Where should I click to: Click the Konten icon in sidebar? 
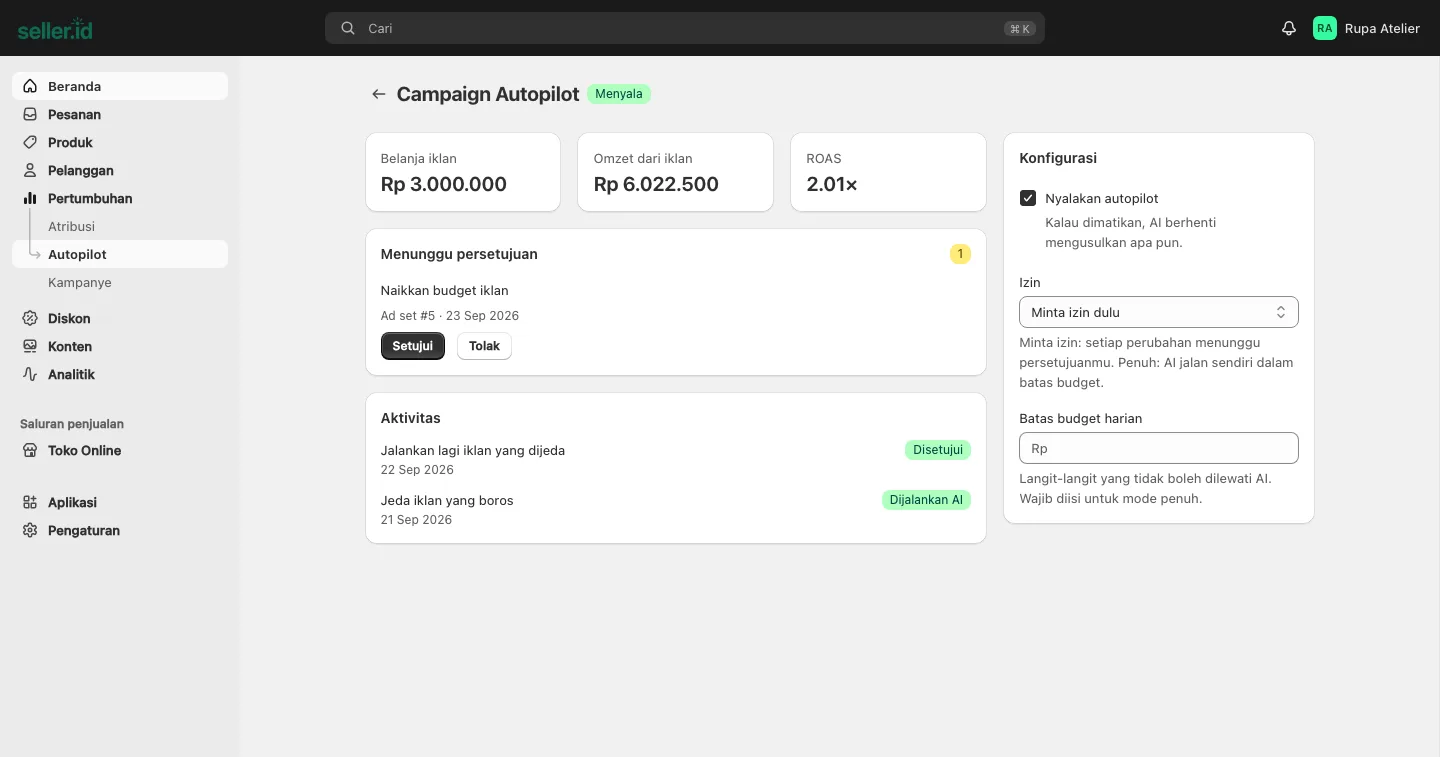[x=30, y=346]
